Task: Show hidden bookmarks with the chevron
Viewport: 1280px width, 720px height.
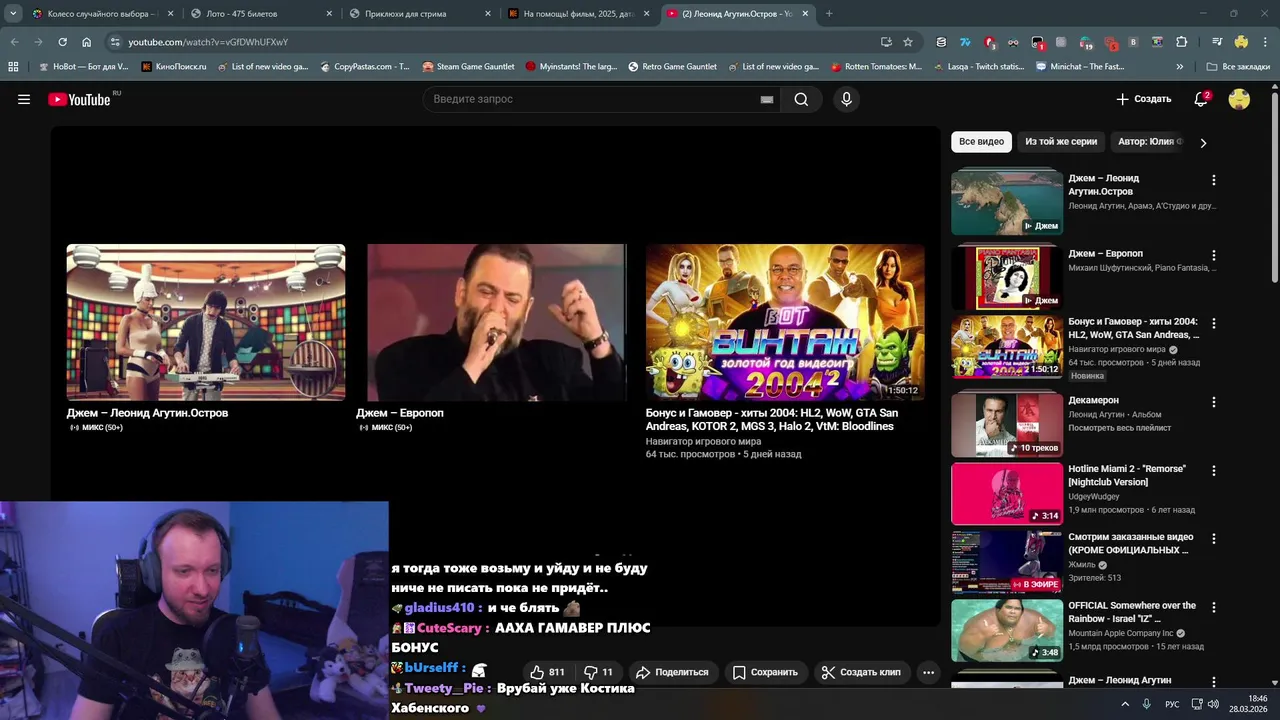Action: (x=1180, y=67)
